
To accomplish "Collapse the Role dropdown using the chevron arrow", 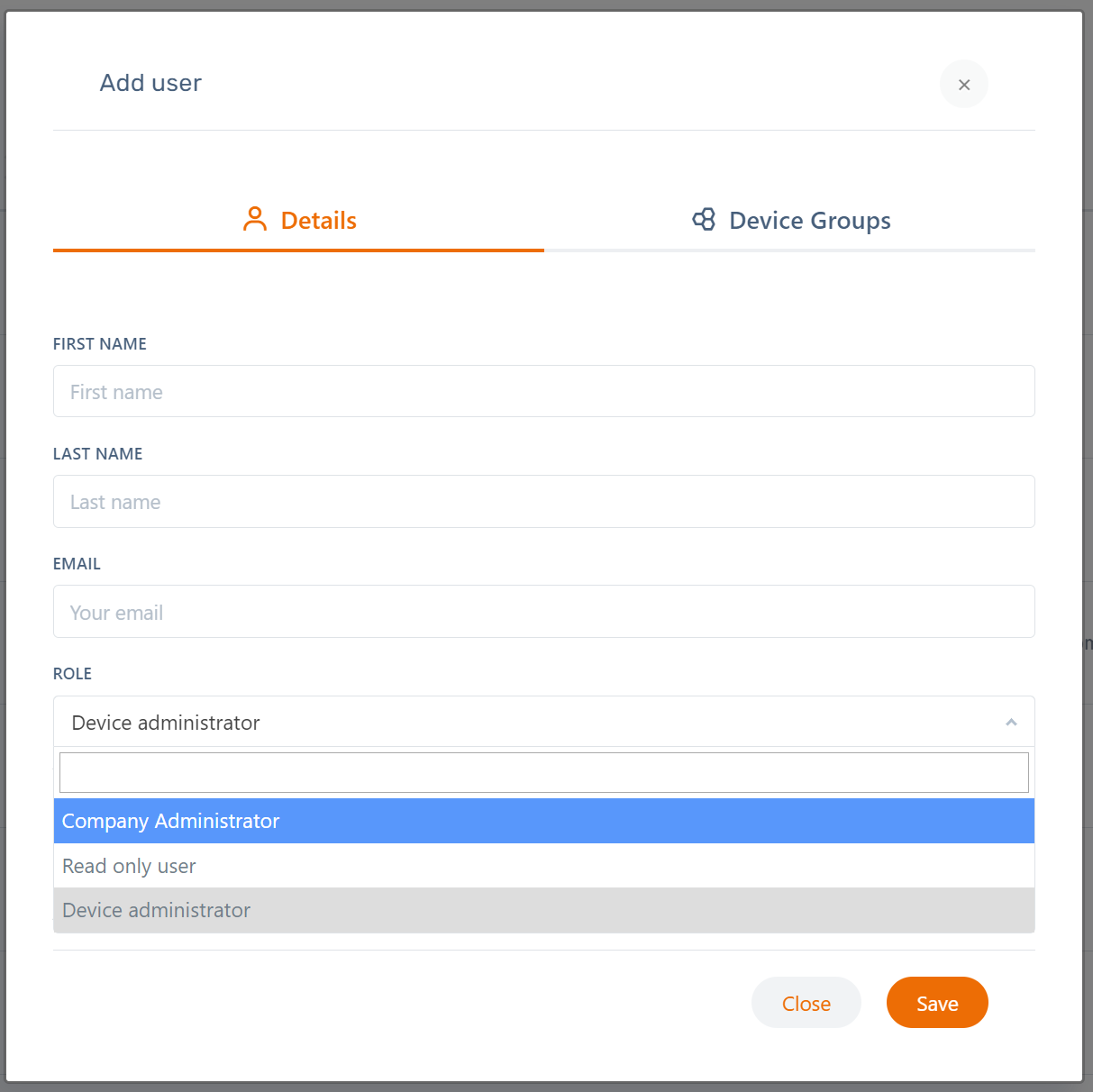I will (1011, 723).
